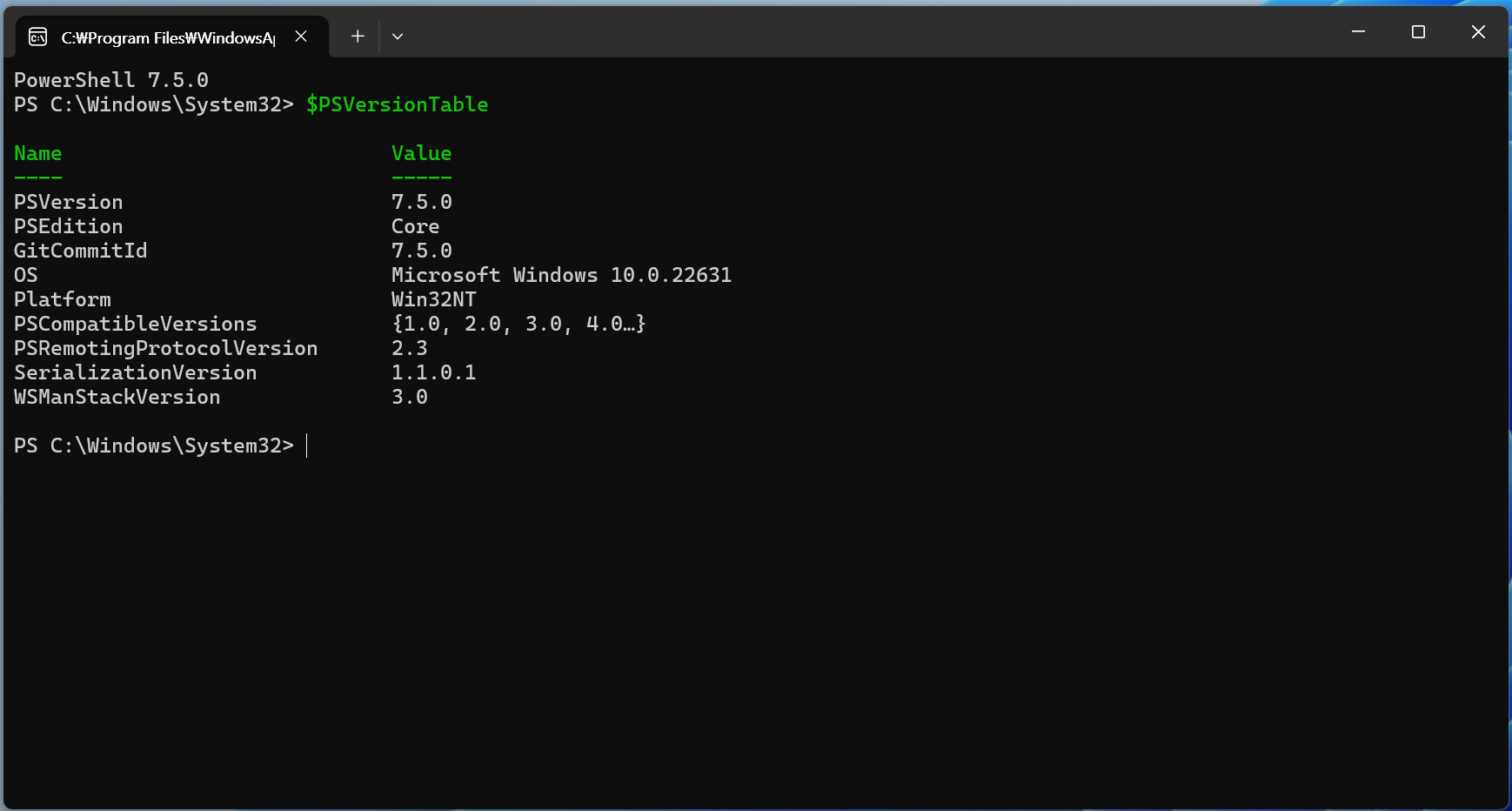Click the Platform row name
This screenshot has width=1512, height=811.
pos(63,299)
